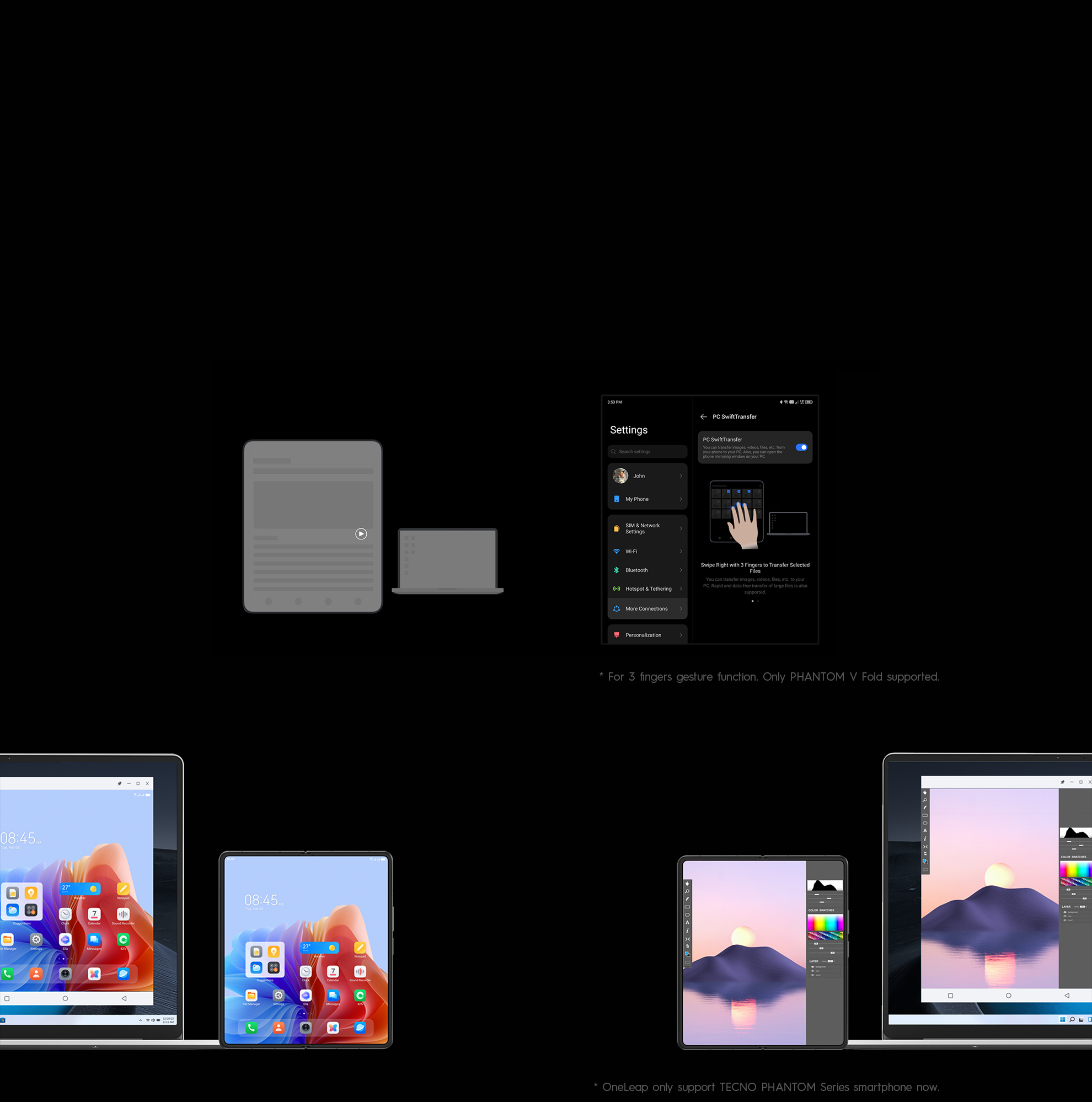Toggle the PC SwiftTransfer switch
Image resolution: width=1092 pixels, height=1102 pixels.
pyautogui.click(x=801, y=447)
